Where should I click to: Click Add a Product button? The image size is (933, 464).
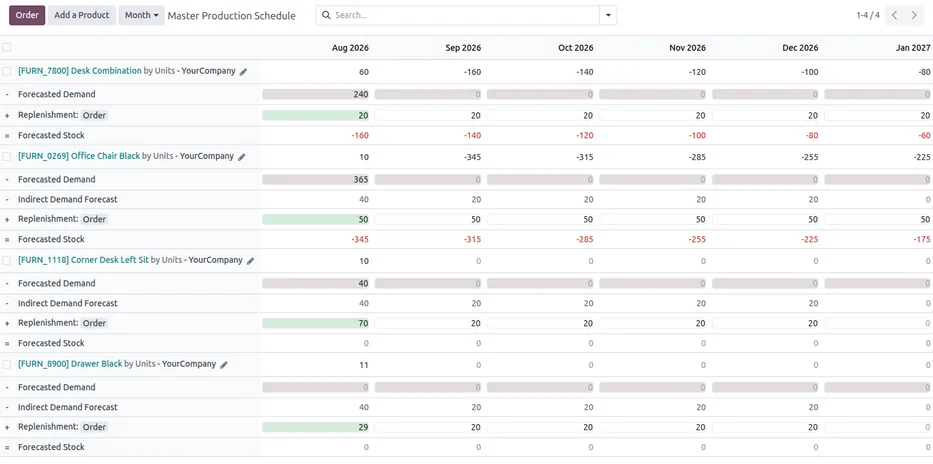[82, 15]
